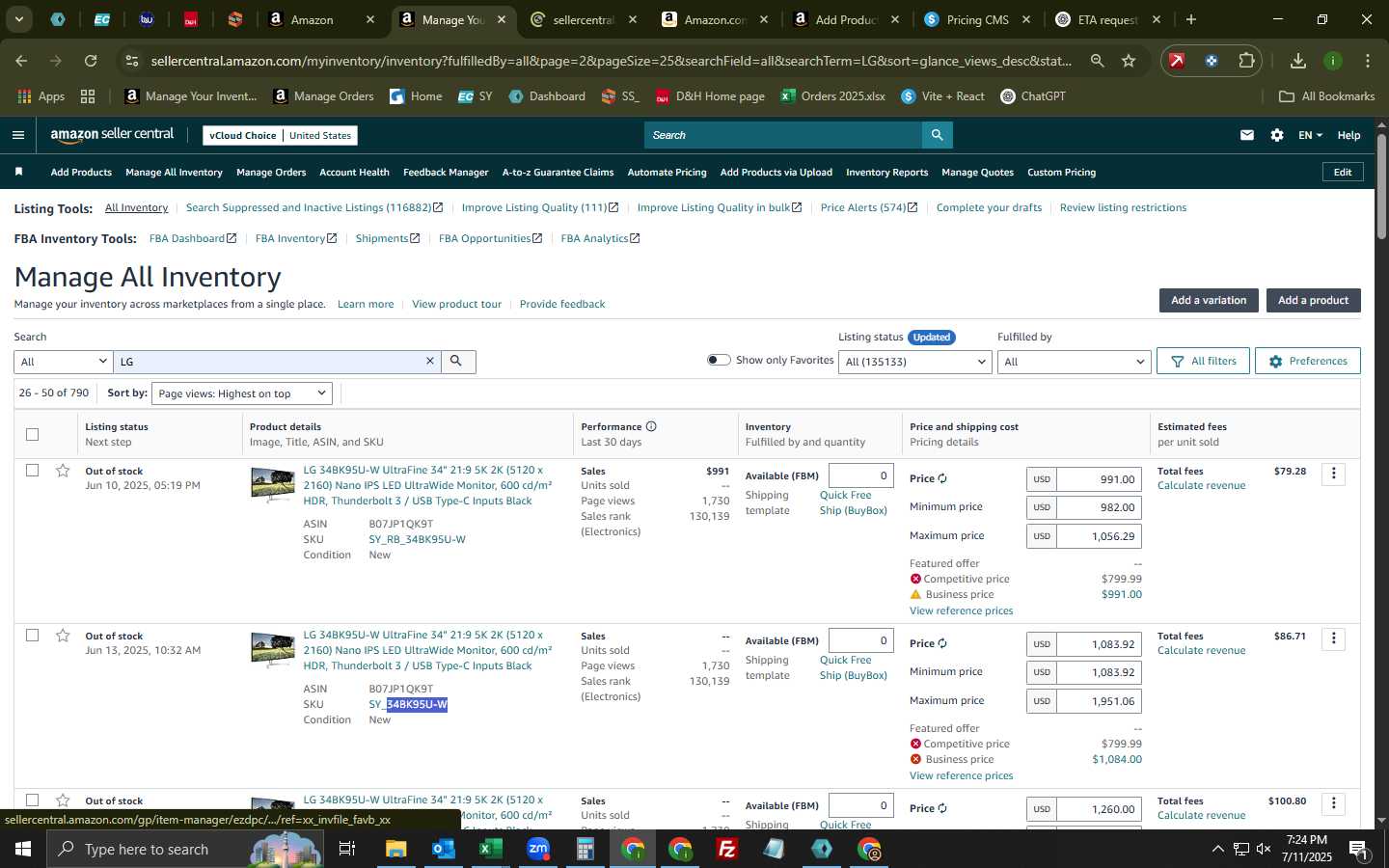The height and width of the screenshot is (868, 1389).
Task: Click the inventory search magnifier button
Action: pos(457,362)
